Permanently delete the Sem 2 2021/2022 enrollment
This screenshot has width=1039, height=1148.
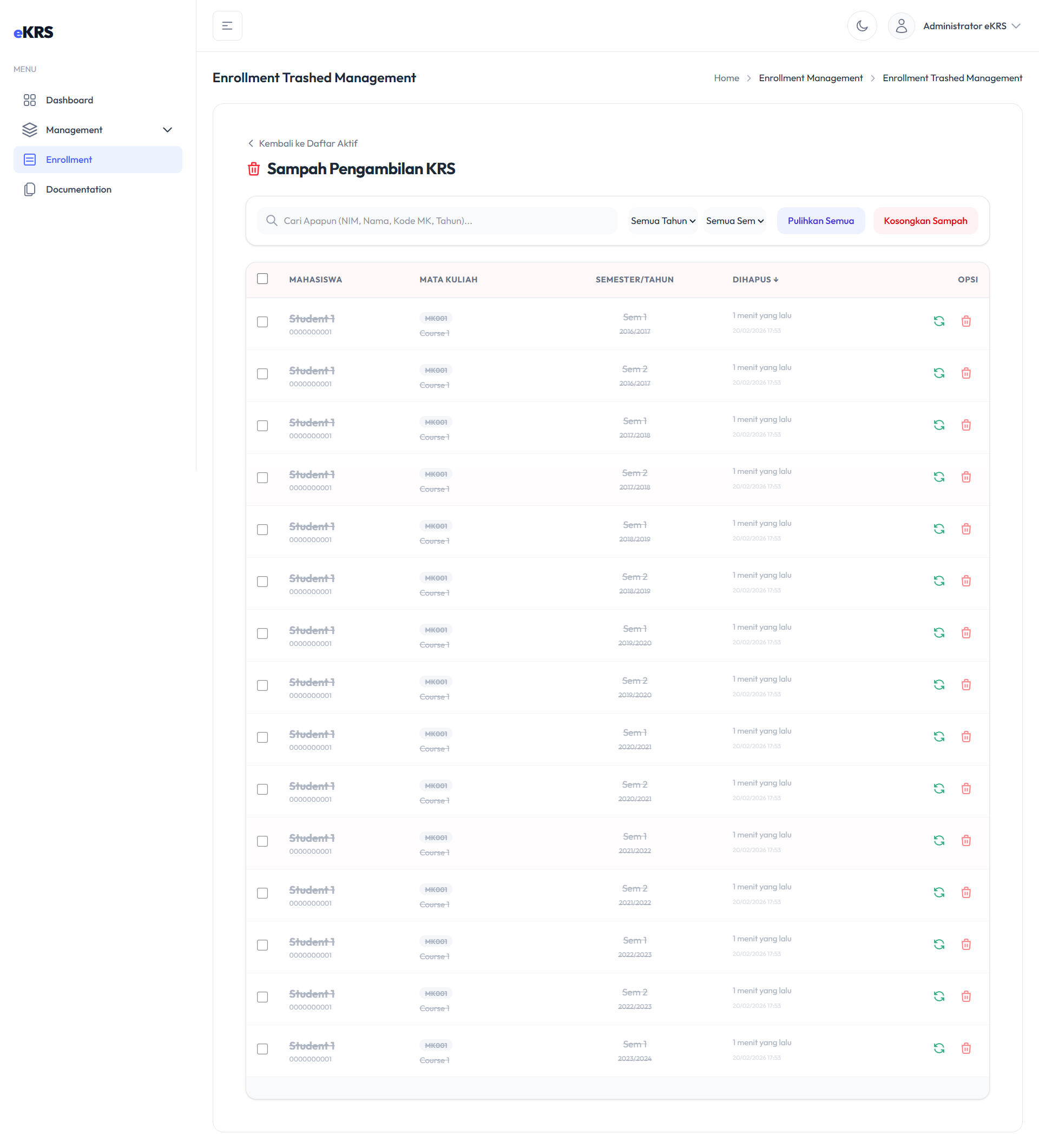[x=966, y=892]
